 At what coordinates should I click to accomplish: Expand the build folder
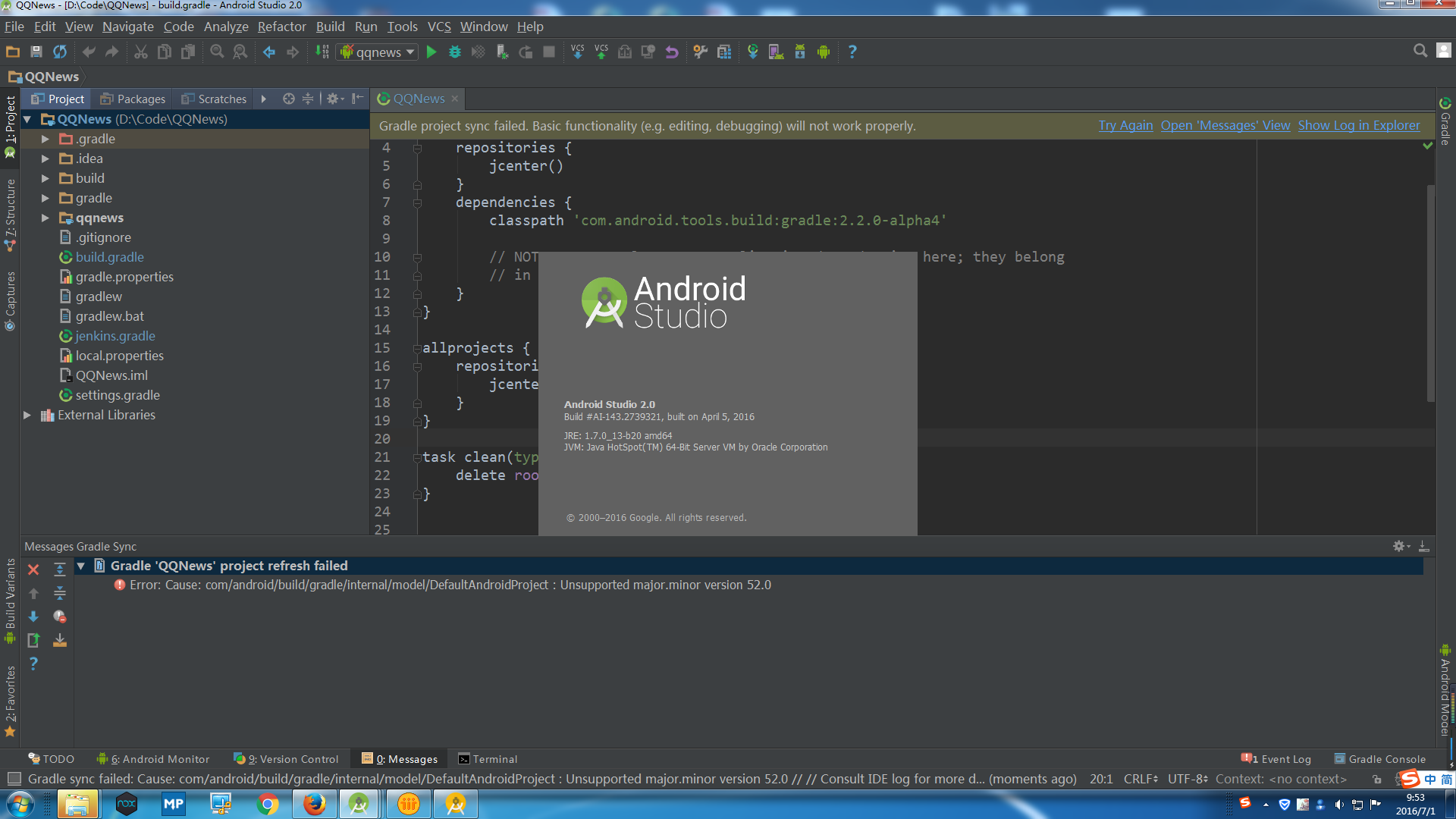pyautogui.click(x=45, y=178)
